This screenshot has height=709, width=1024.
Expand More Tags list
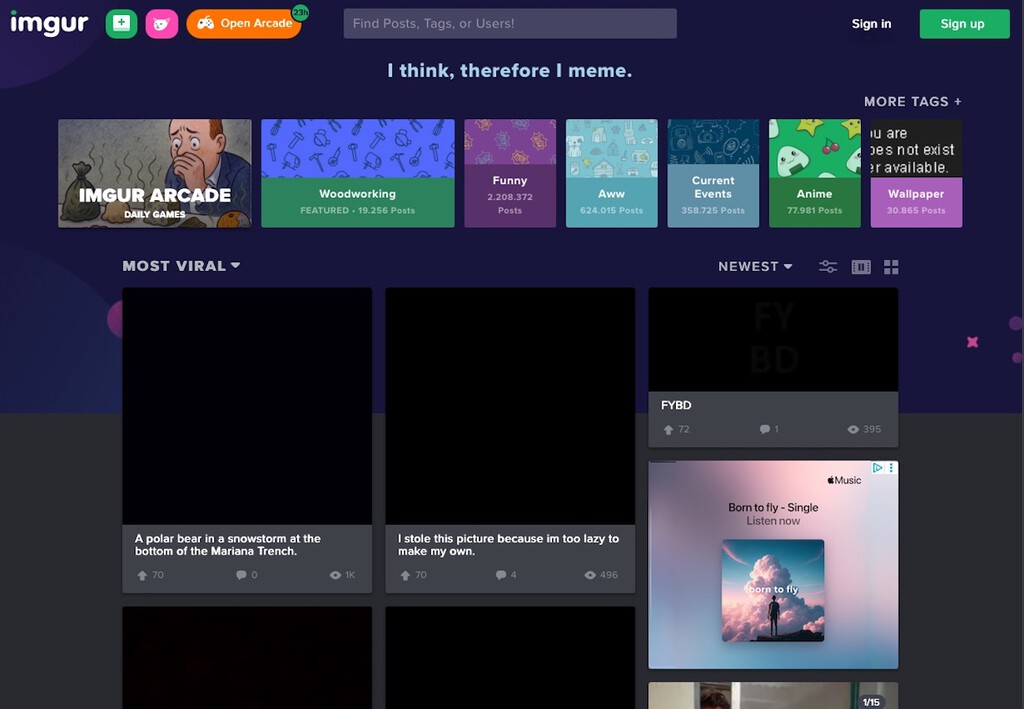coord(912,101)
